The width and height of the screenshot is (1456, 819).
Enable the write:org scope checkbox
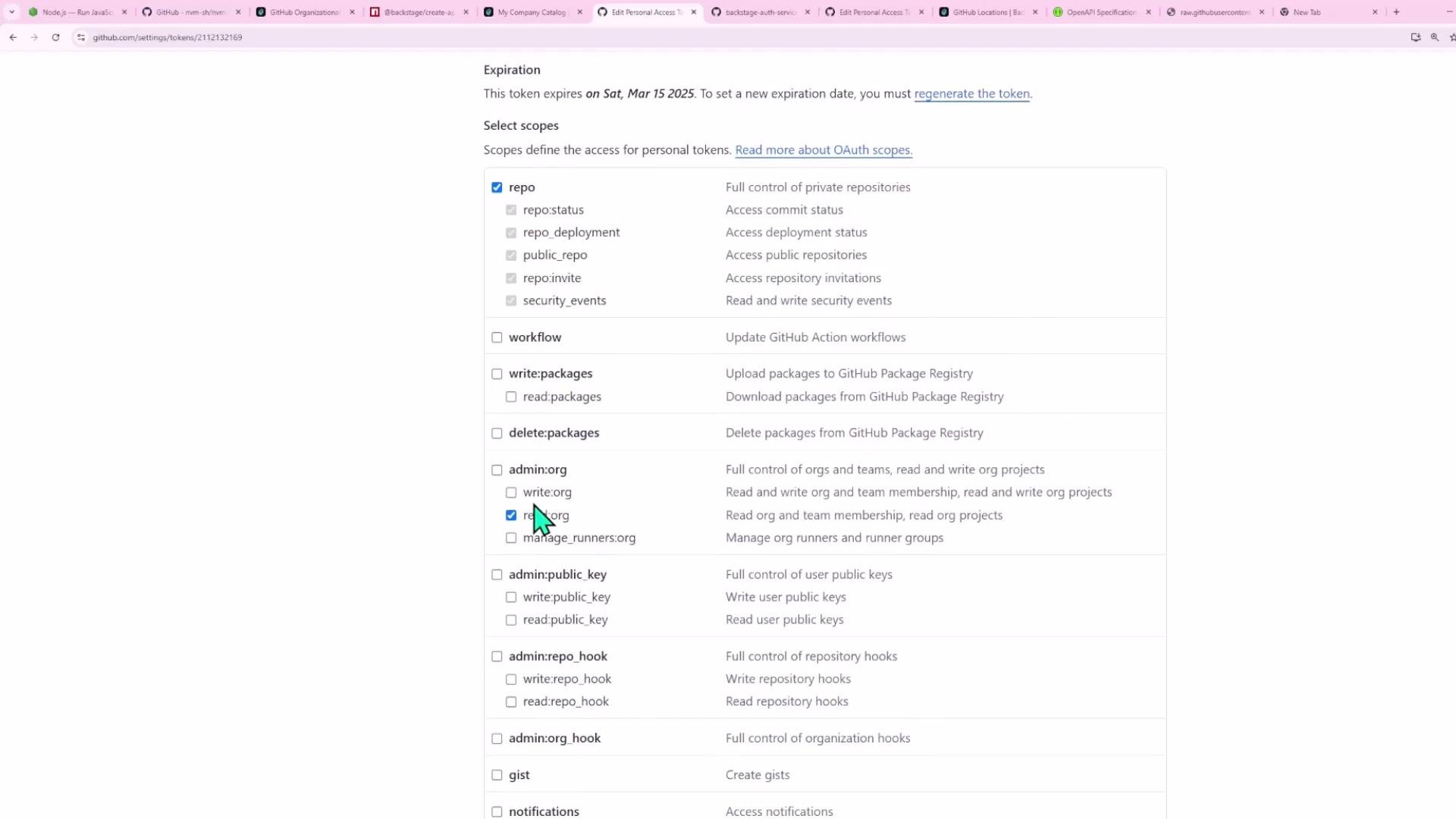511,492
